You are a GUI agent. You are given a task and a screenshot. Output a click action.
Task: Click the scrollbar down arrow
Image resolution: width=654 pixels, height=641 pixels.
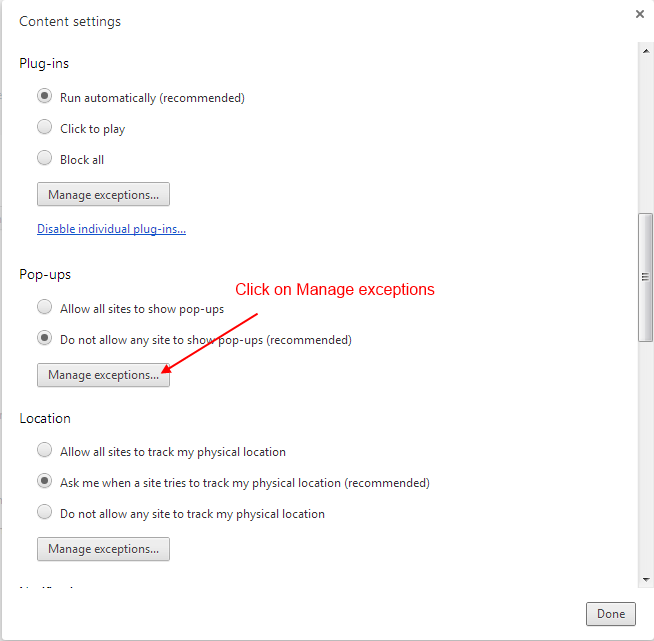coord(646,579)
